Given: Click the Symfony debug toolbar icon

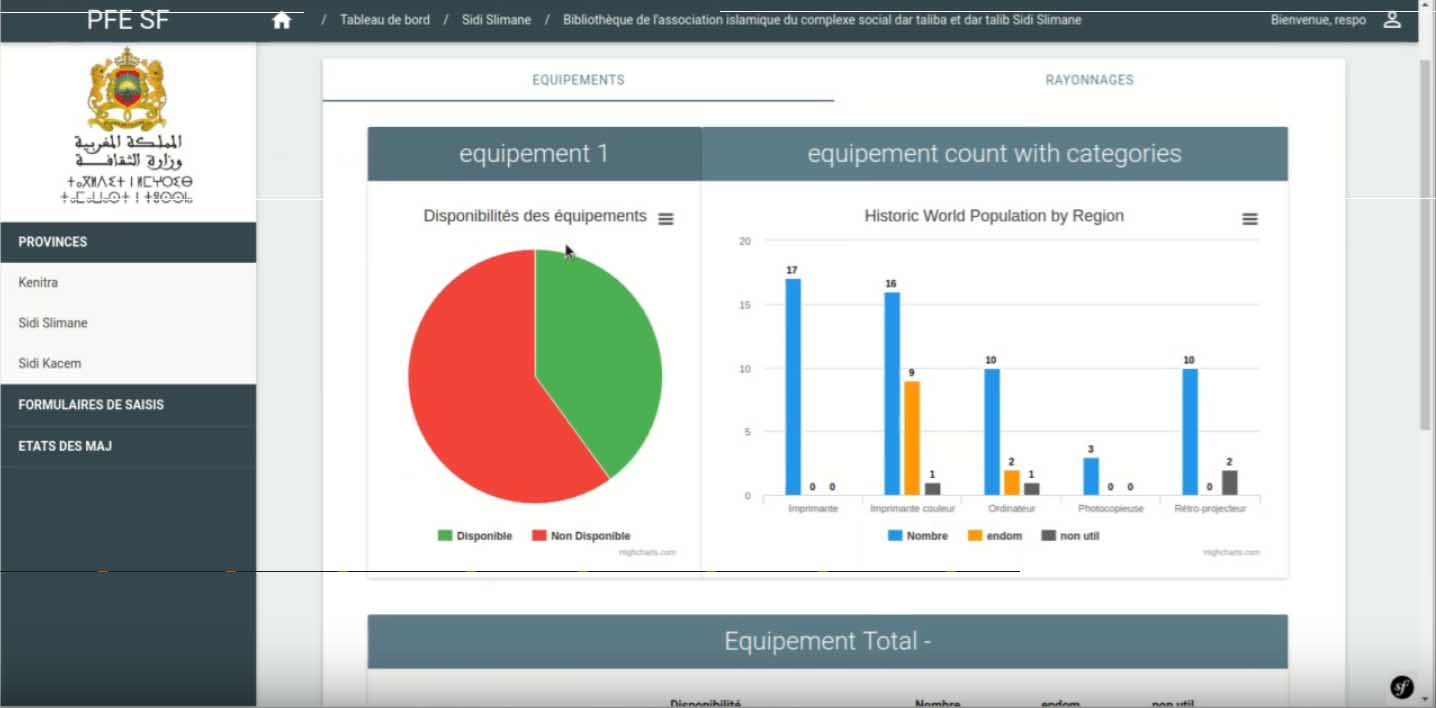Looking at the screenshot, I should pyautogui.click(x=1402, y=687).
